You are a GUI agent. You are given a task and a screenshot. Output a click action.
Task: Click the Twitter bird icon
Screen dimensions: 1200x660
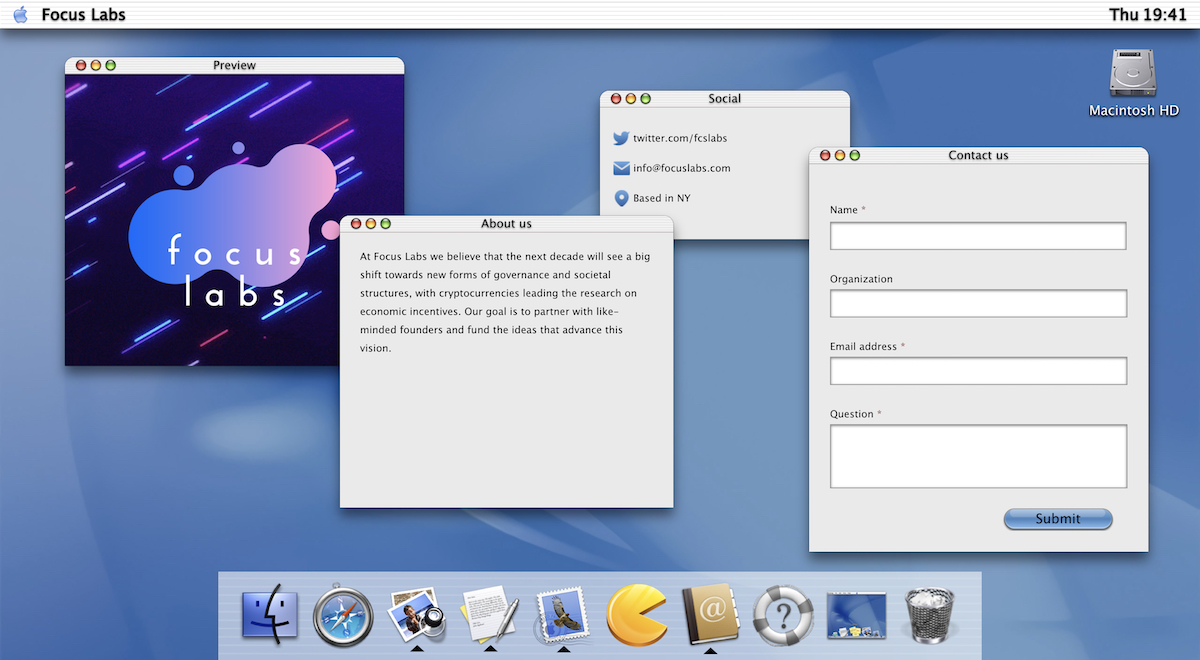click(621, 138)
